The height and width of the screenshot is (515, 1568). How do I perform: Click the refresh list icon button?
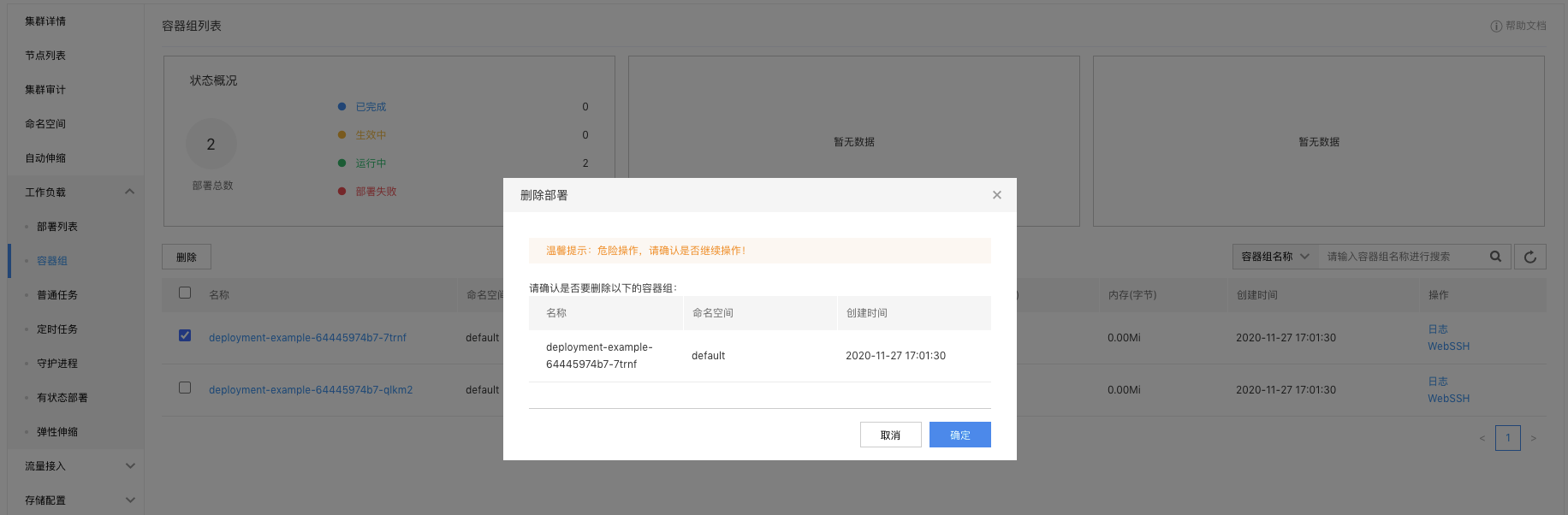[1530, 257]
